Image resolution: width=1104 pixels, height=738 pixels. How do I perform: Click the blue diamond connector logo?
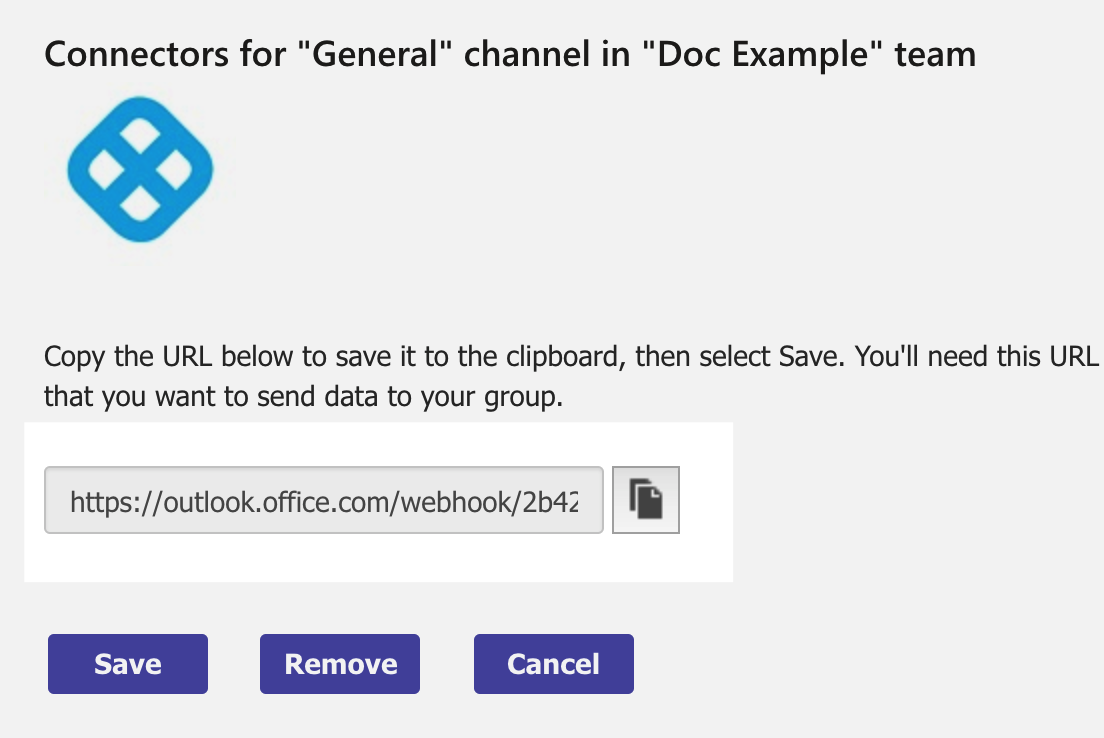(140, 170)
